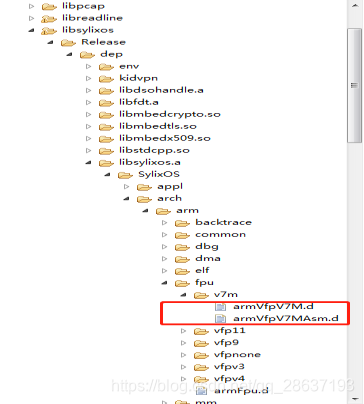Click the armVfpV7M.d file icon
This screenshot has height=404, width=364.
(220, 307)
